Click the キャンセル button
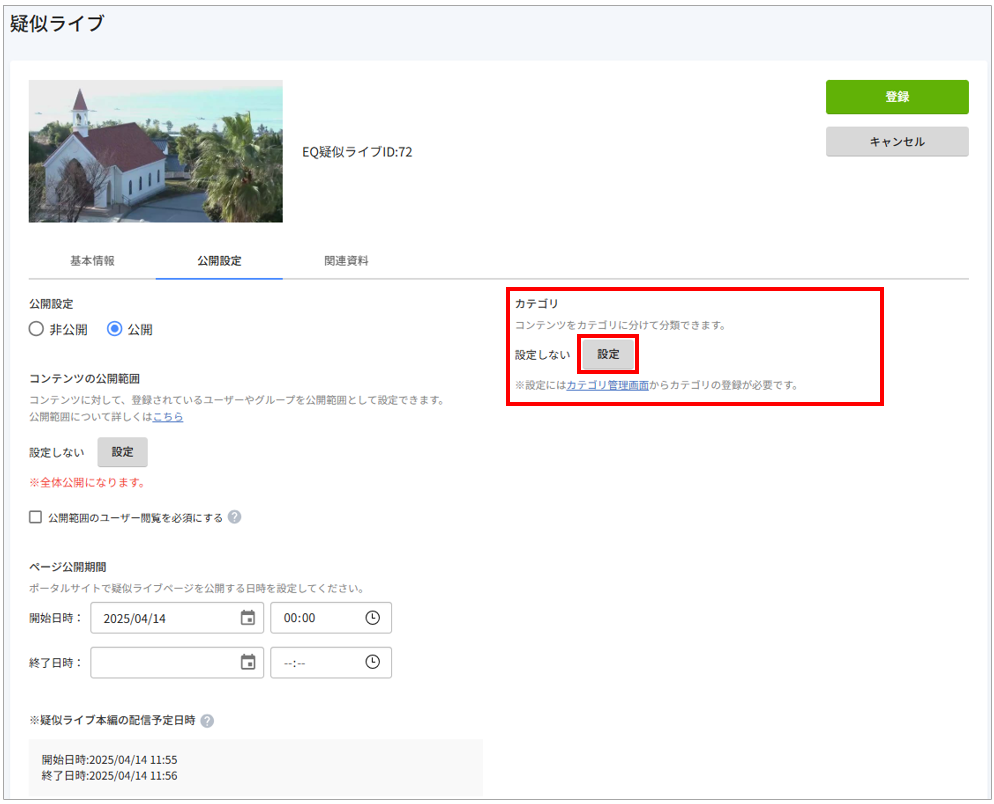Screen dimensions: 994x804 pyautogui.click(x=896, y=142)
